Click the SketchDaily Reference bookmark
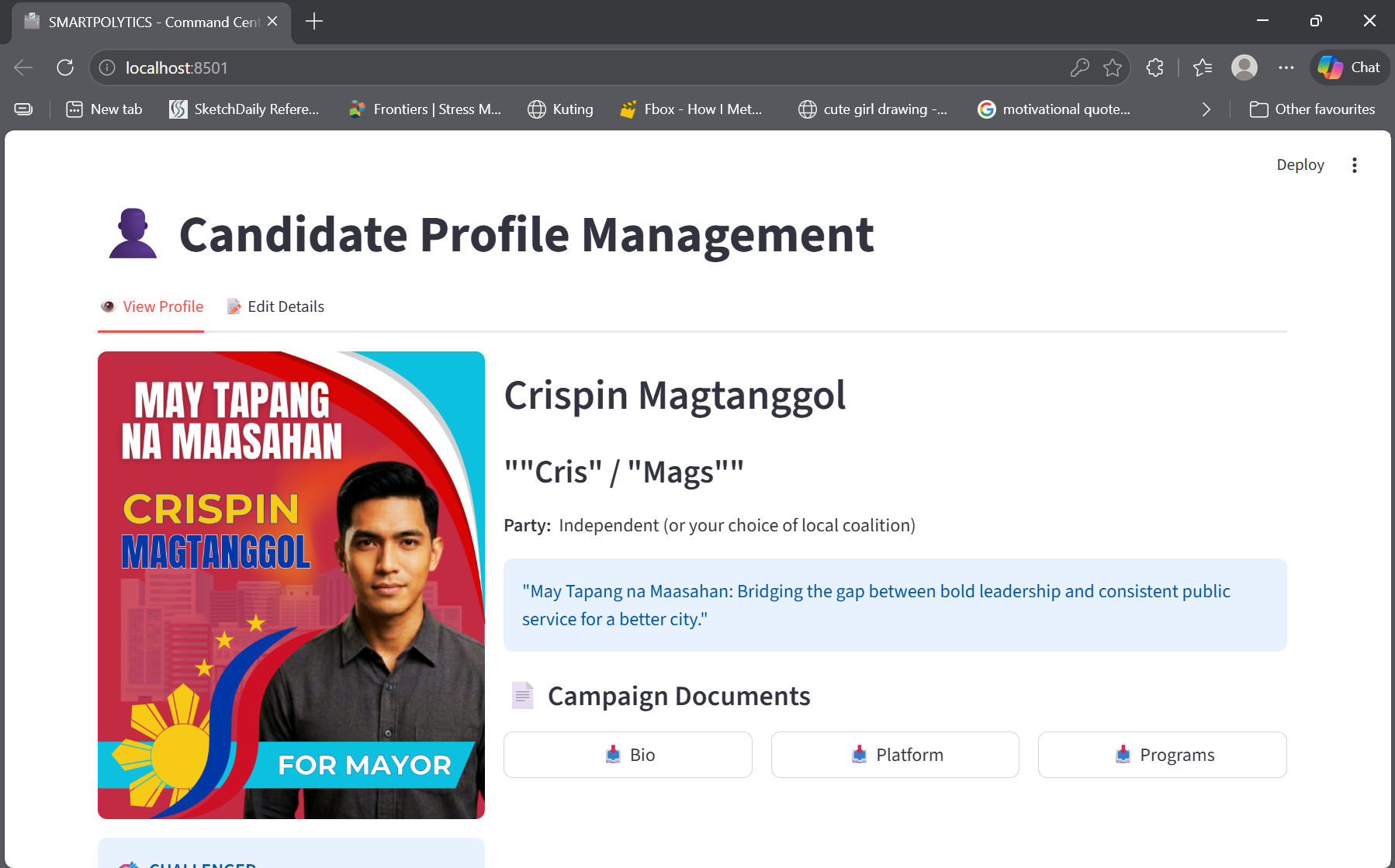 (245, 109)
